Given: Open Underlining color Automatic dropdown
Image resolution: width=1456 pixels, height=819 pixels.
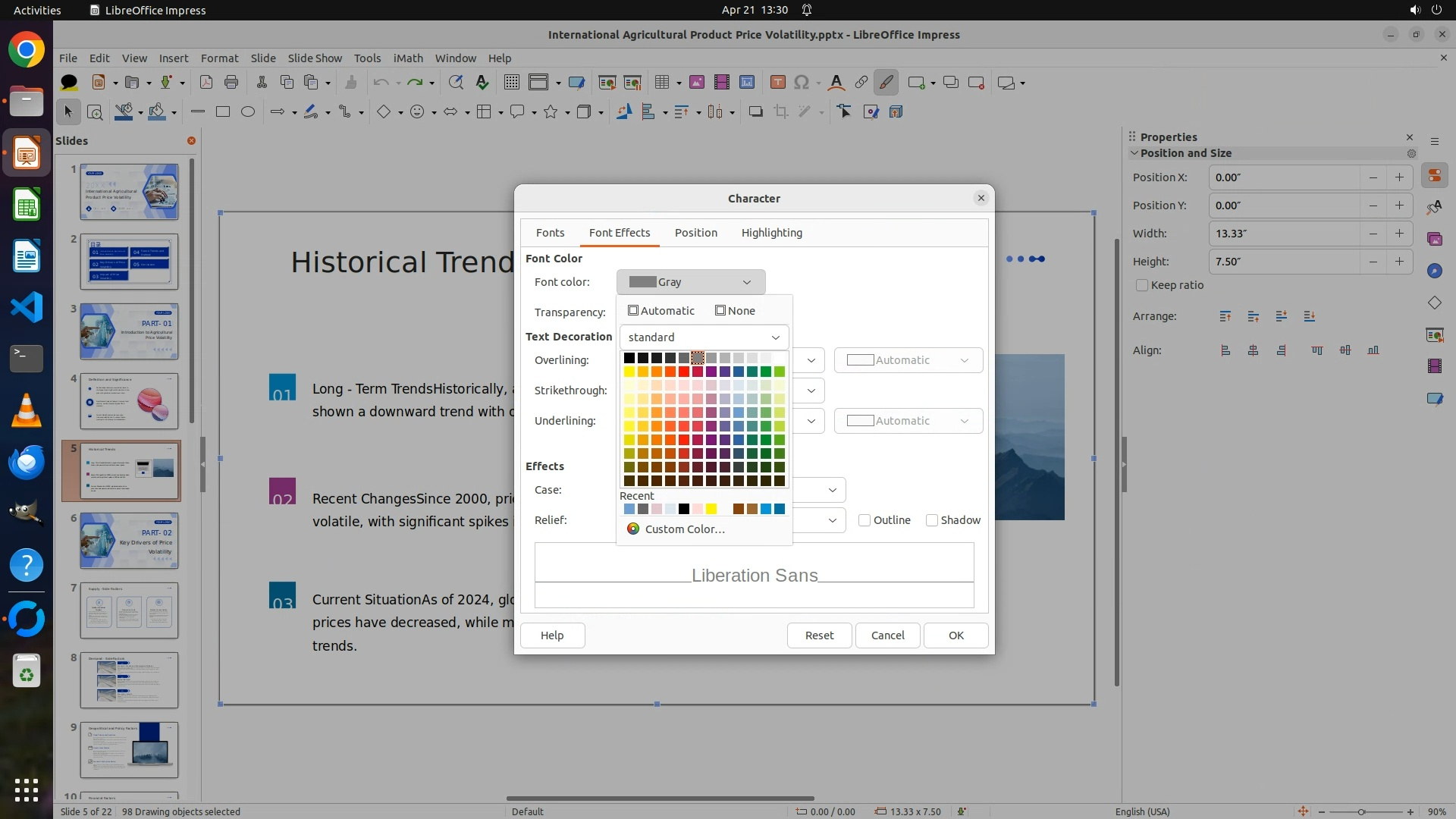Looking at the screenshot, I should coord(908,421).
